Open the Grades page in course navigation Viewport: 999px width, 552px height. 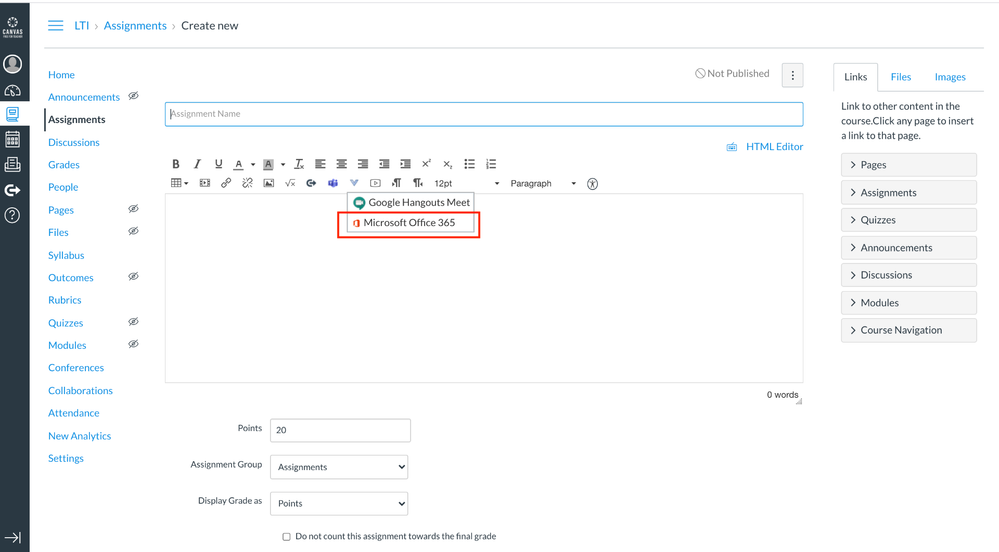point(64,165)
